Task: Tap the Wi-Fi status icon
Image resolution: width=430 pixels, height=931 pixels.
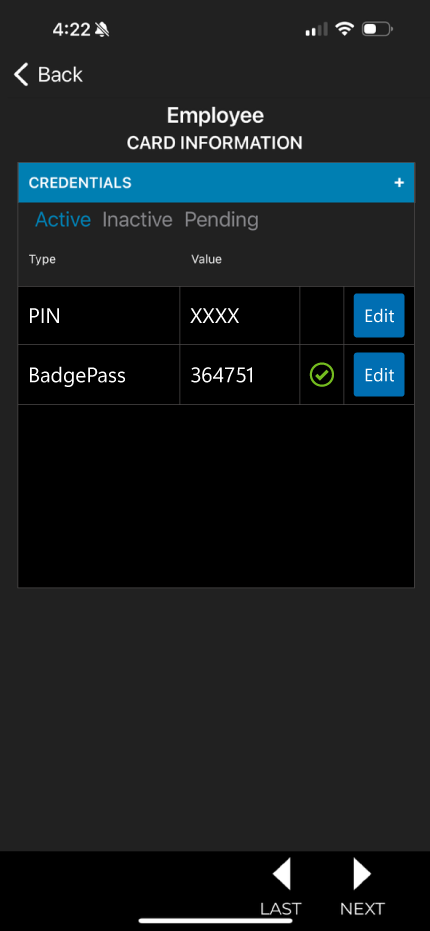Action: tap(344, 28)
